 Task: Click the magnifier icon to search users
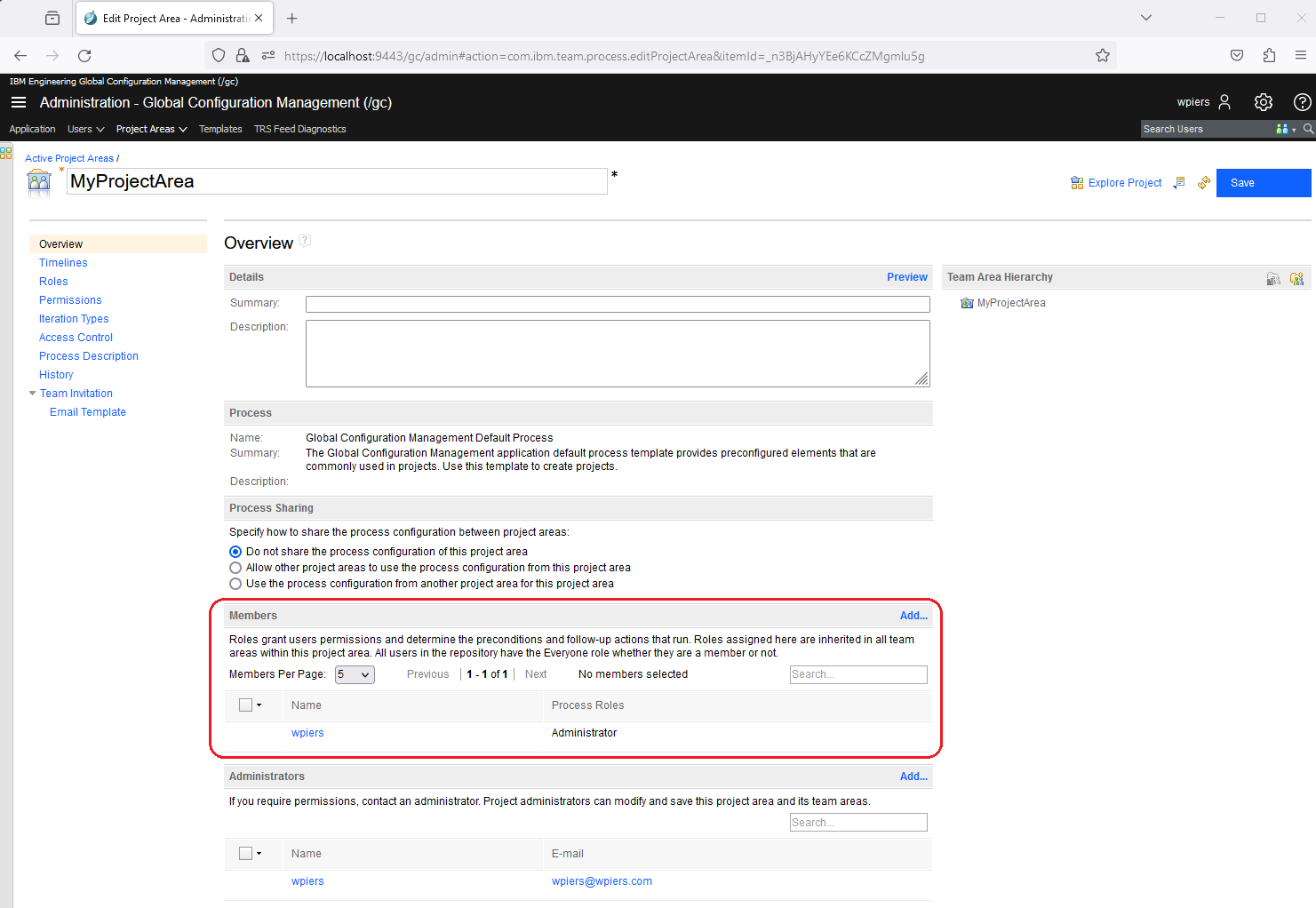[1308, 129]
